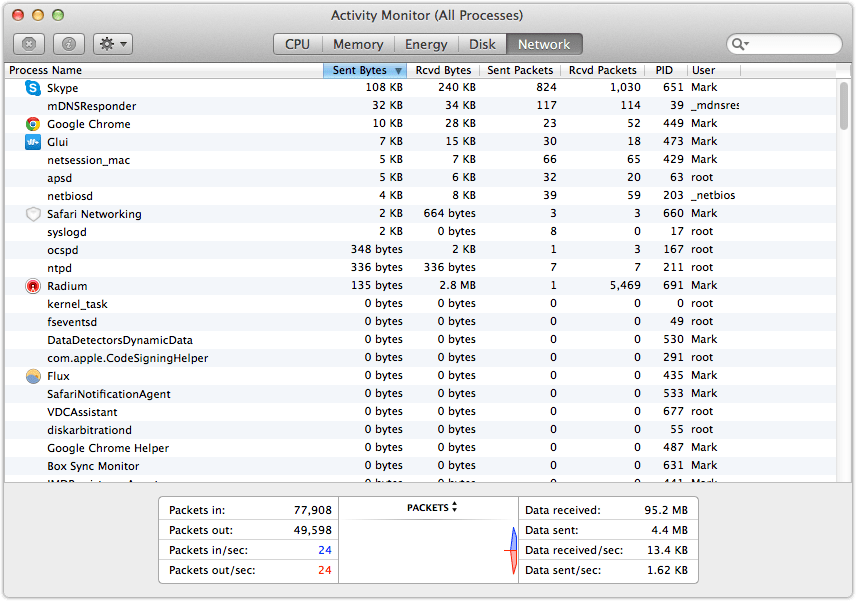The height and width of the screenshot is (601, 856).
Task: Open the PACKETS graph selector
Action: (x=431, y=508)
